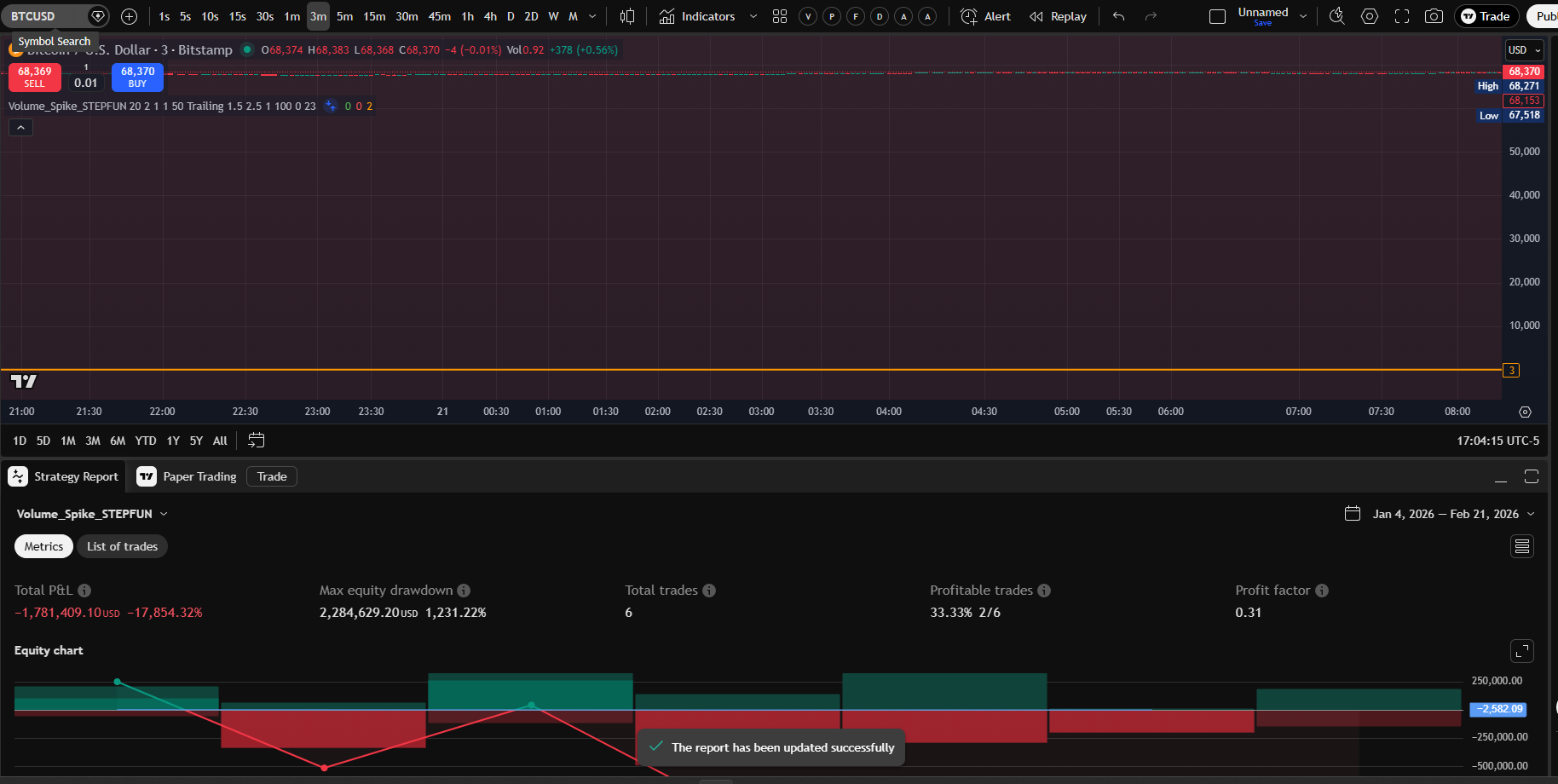Undo the last chart action
The width and height of the screenshot is (1558, 784).
tap(1117, 15)
